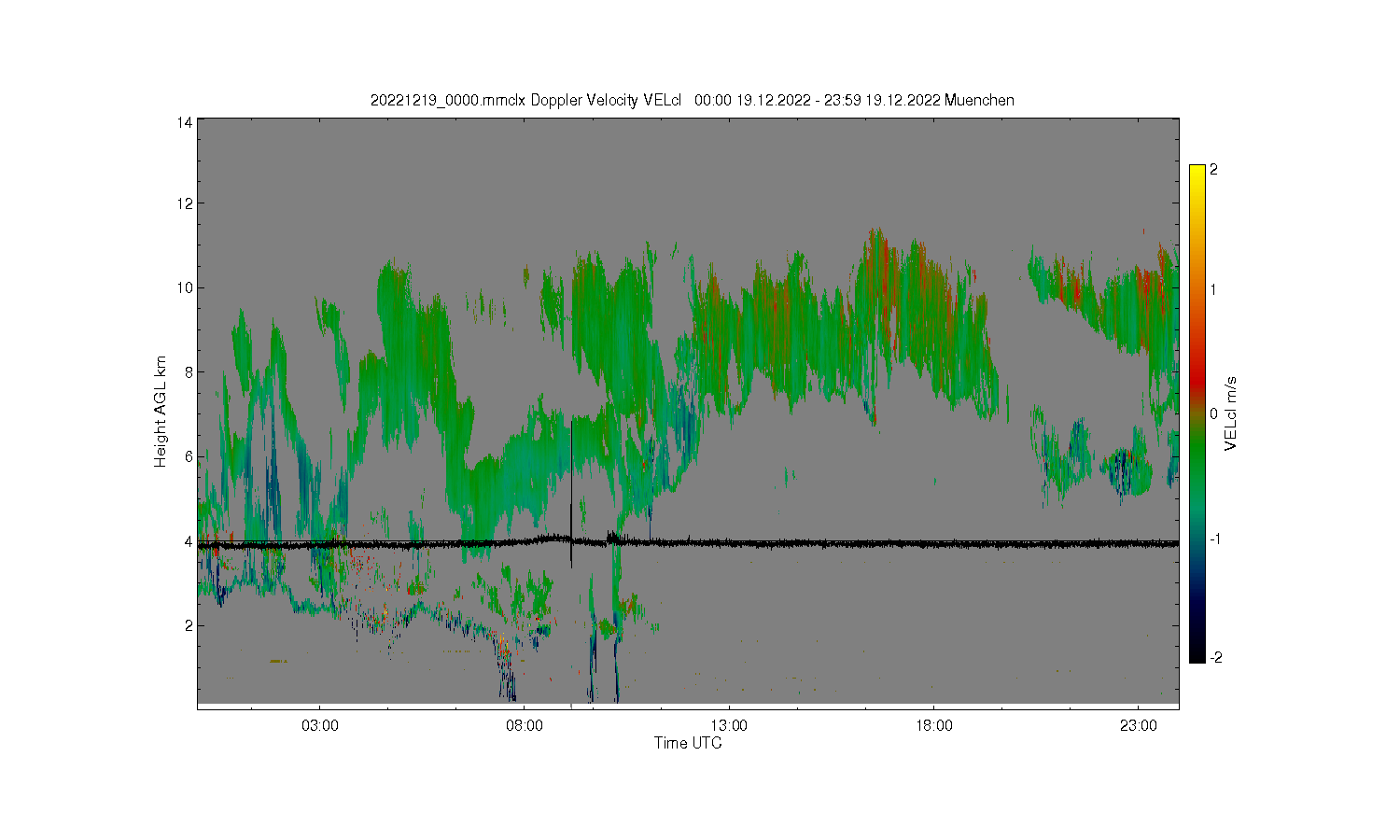Click the colorbar value 2 at top
The image size is (1400, 840).
tap(1213, 169)
